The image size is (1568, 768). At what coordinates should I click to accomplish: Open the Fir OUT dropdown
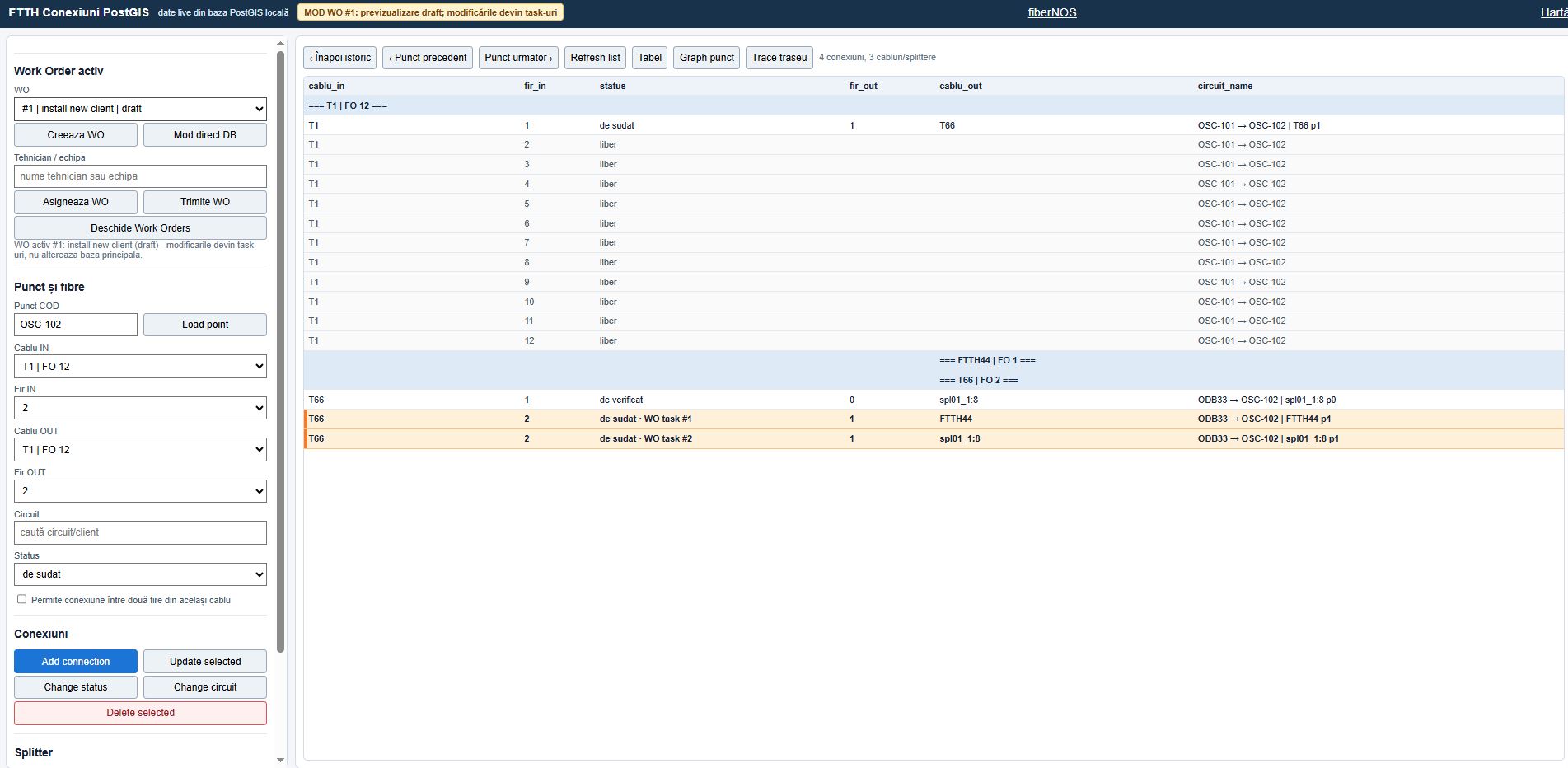(x=140, y=491)
